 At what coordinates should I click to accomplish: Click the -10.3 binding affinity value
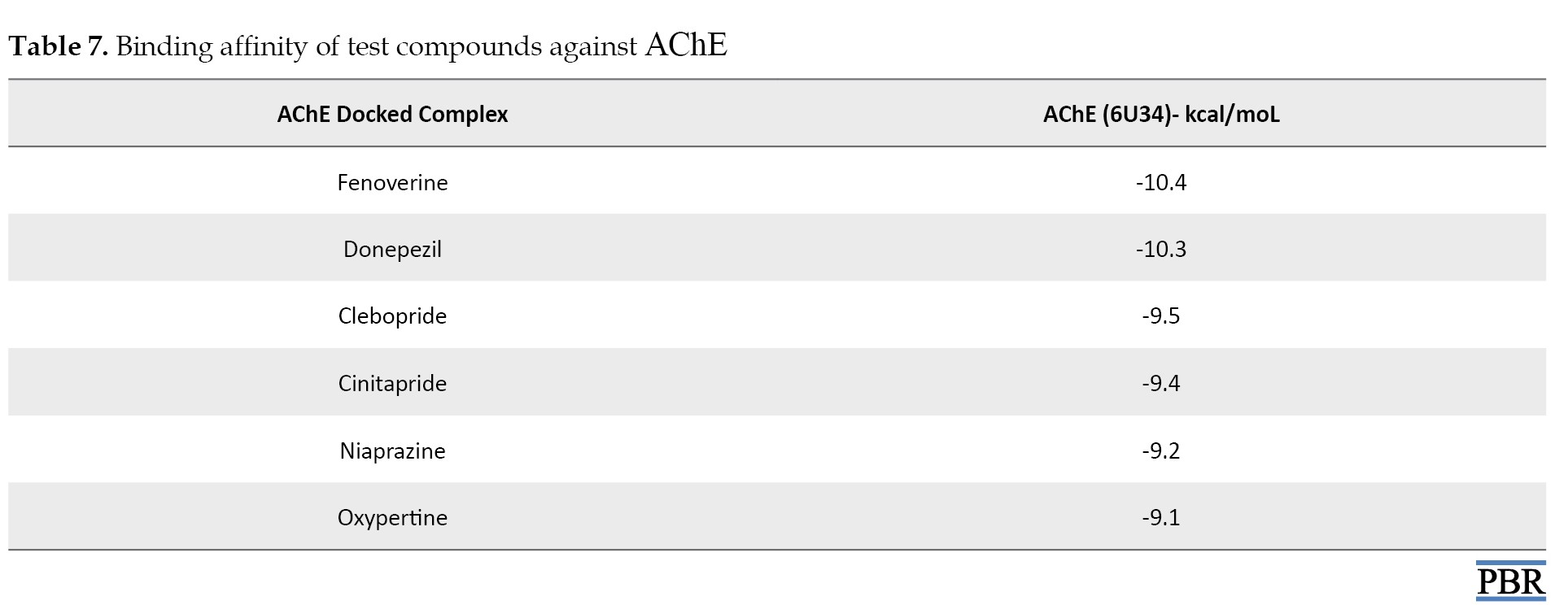coord(1161,249)
